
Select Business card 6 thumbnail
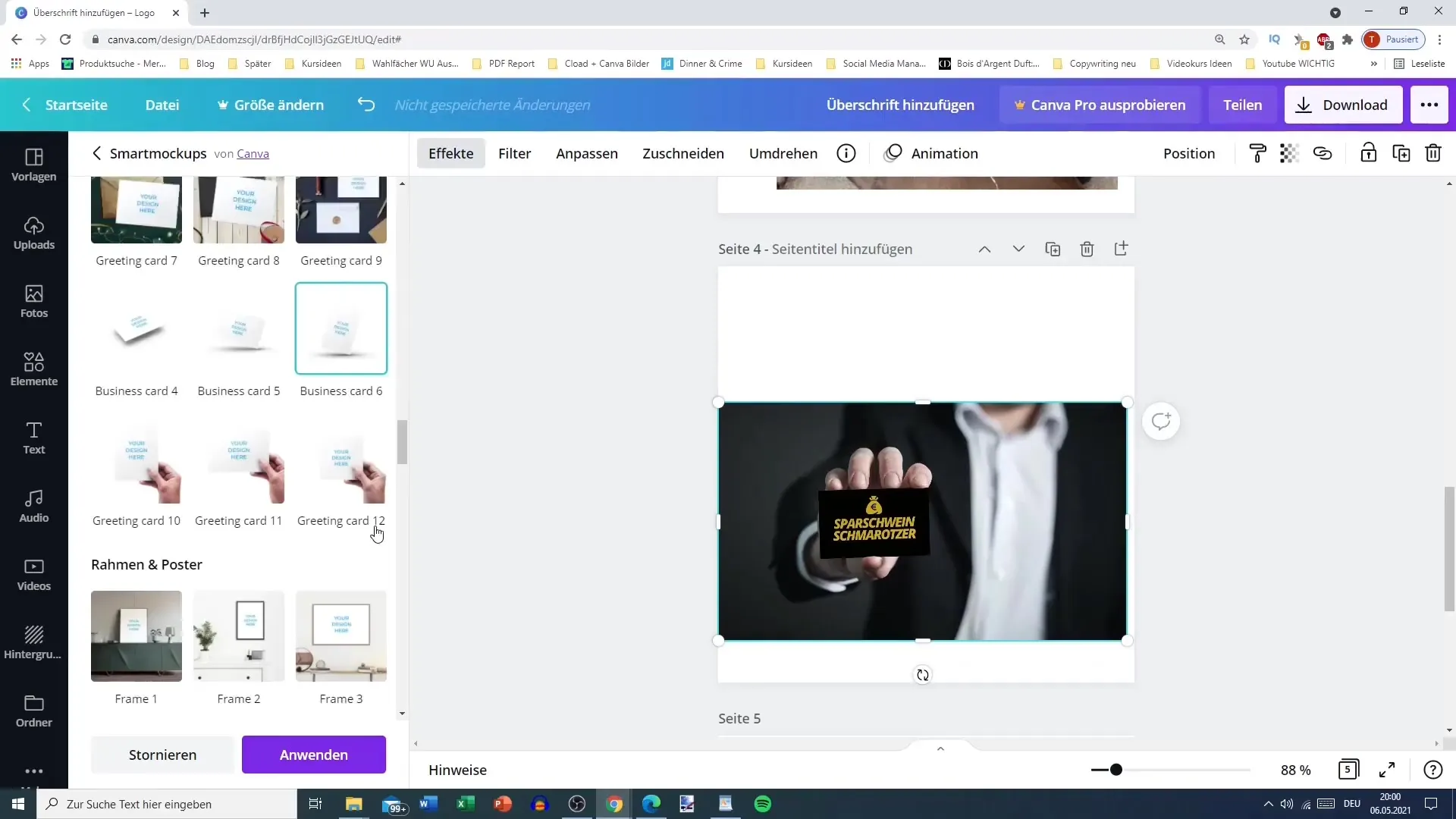(341, 329)
